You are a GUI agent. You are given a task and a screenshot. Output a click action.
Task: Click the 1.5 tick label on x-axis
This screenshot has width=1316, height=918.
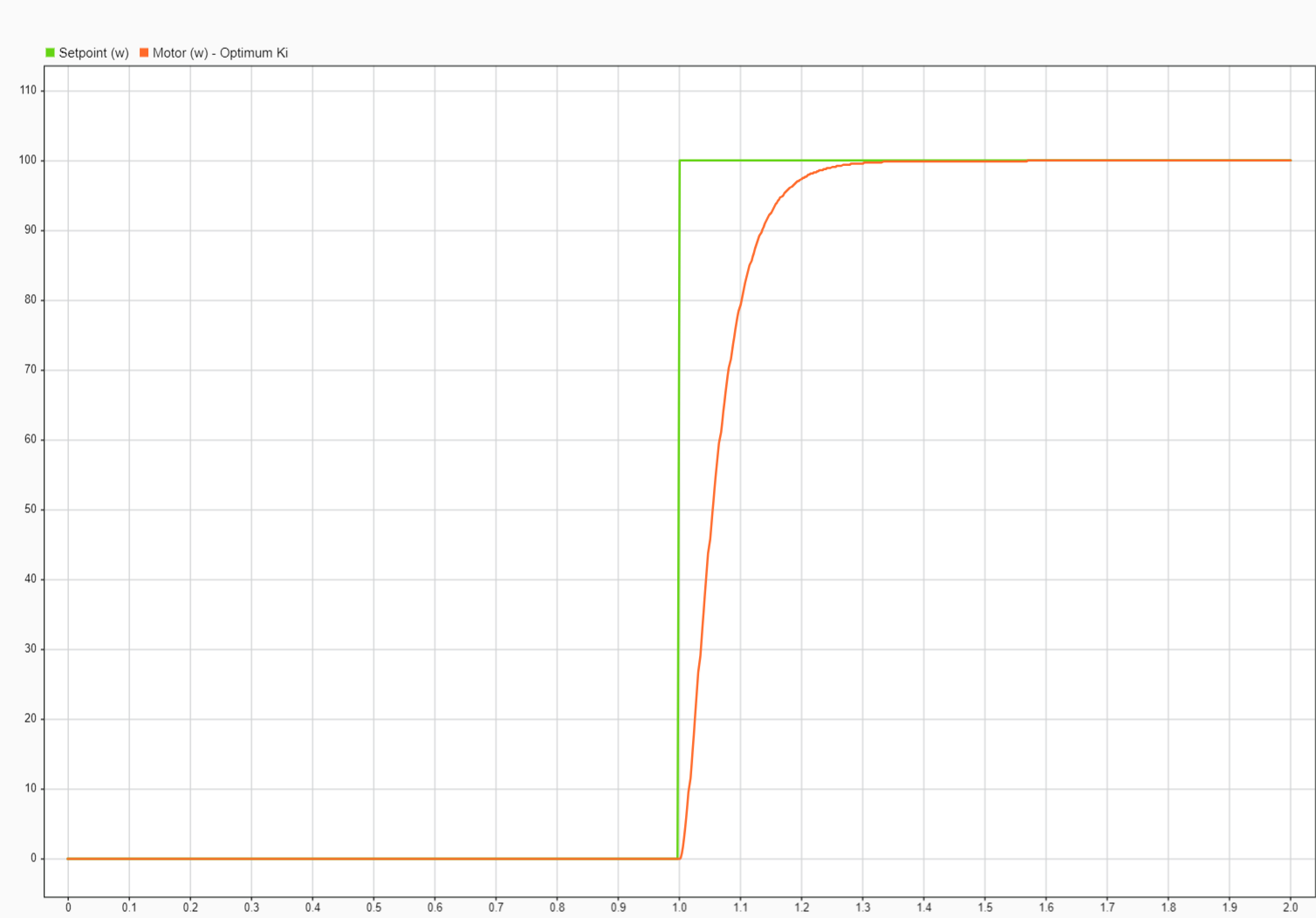(984, 908)
